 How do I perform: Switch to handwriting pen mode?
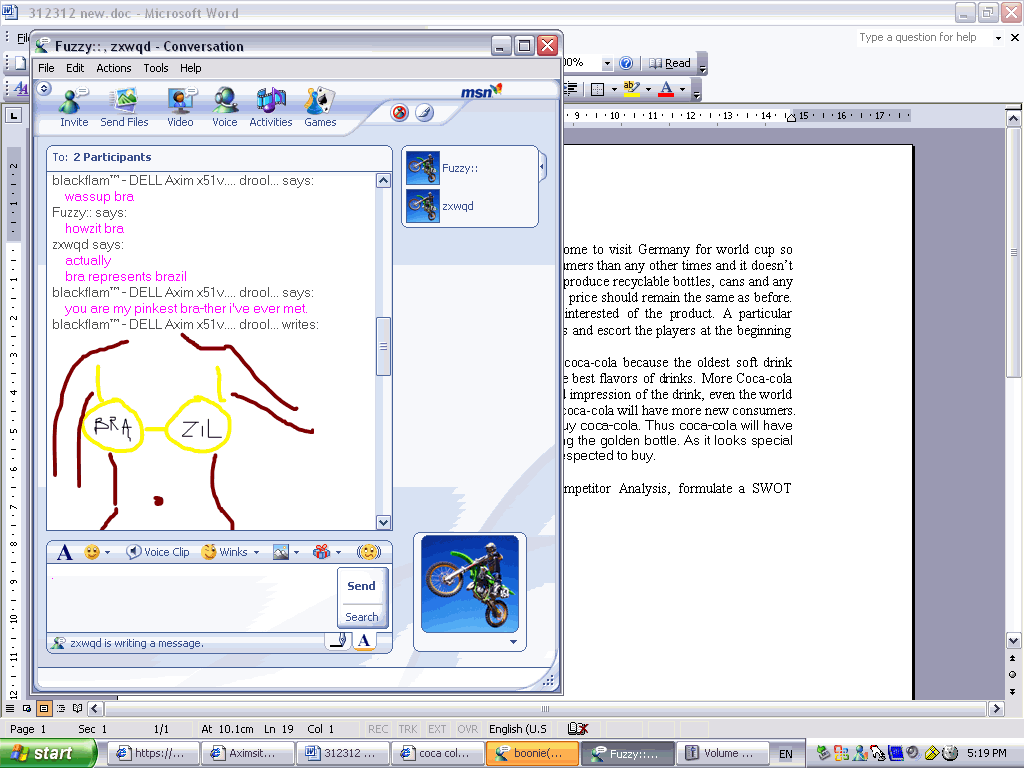(x=338, y=641)
